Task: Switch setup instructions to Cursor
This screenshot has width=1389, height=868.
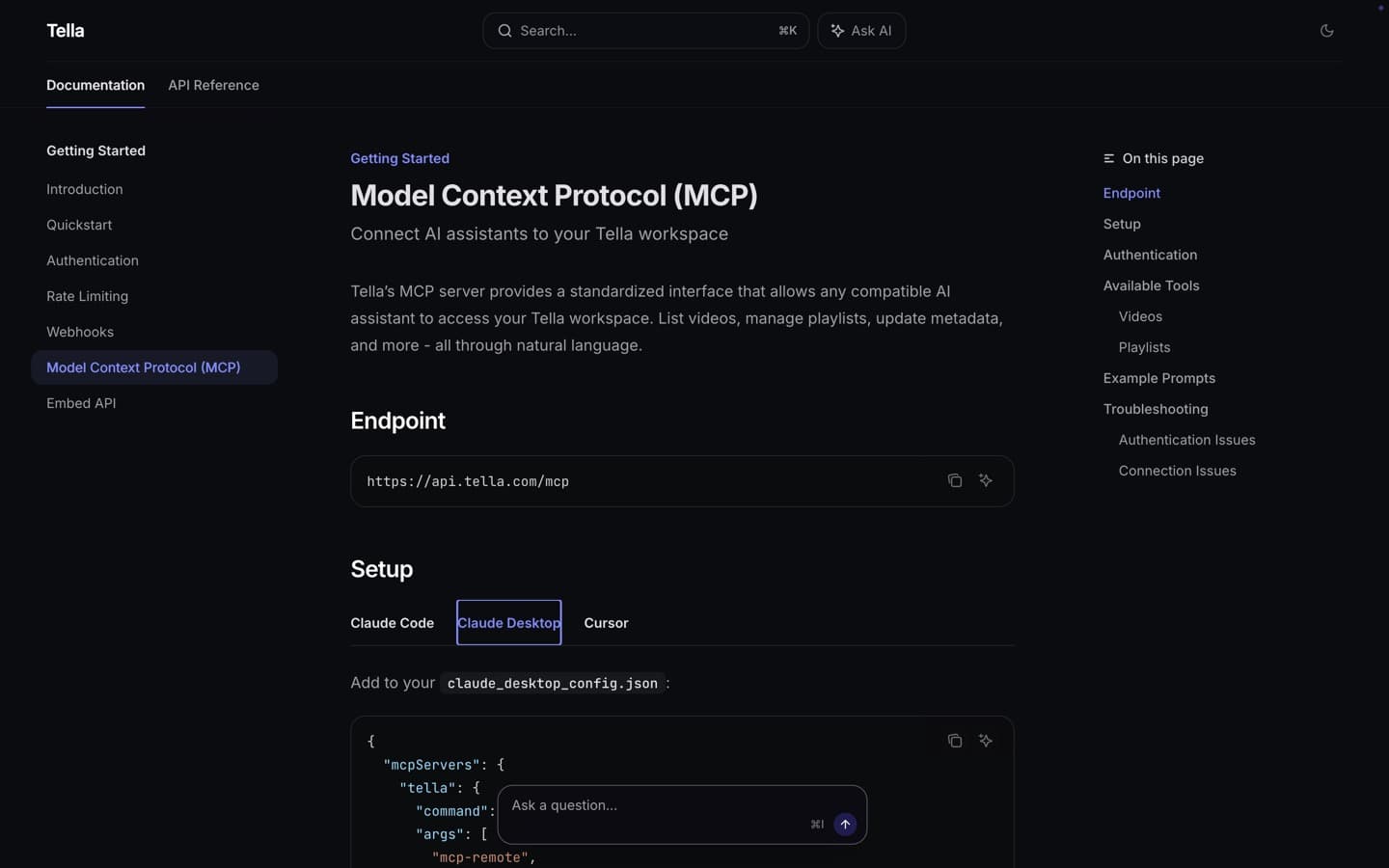Action: (606, 623)
